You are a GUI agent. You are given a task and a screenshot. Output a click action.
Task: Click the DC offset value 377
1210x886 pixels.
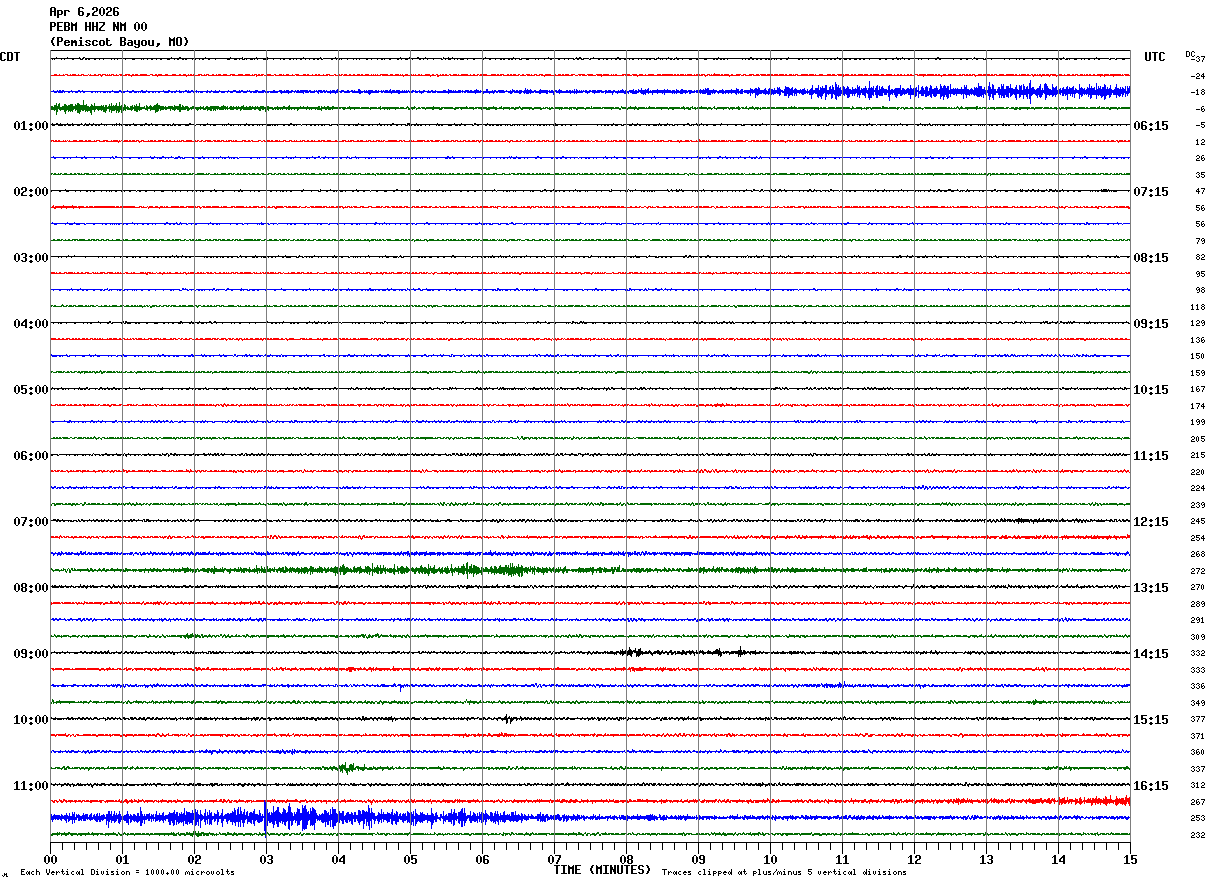tap(1197, 720)
